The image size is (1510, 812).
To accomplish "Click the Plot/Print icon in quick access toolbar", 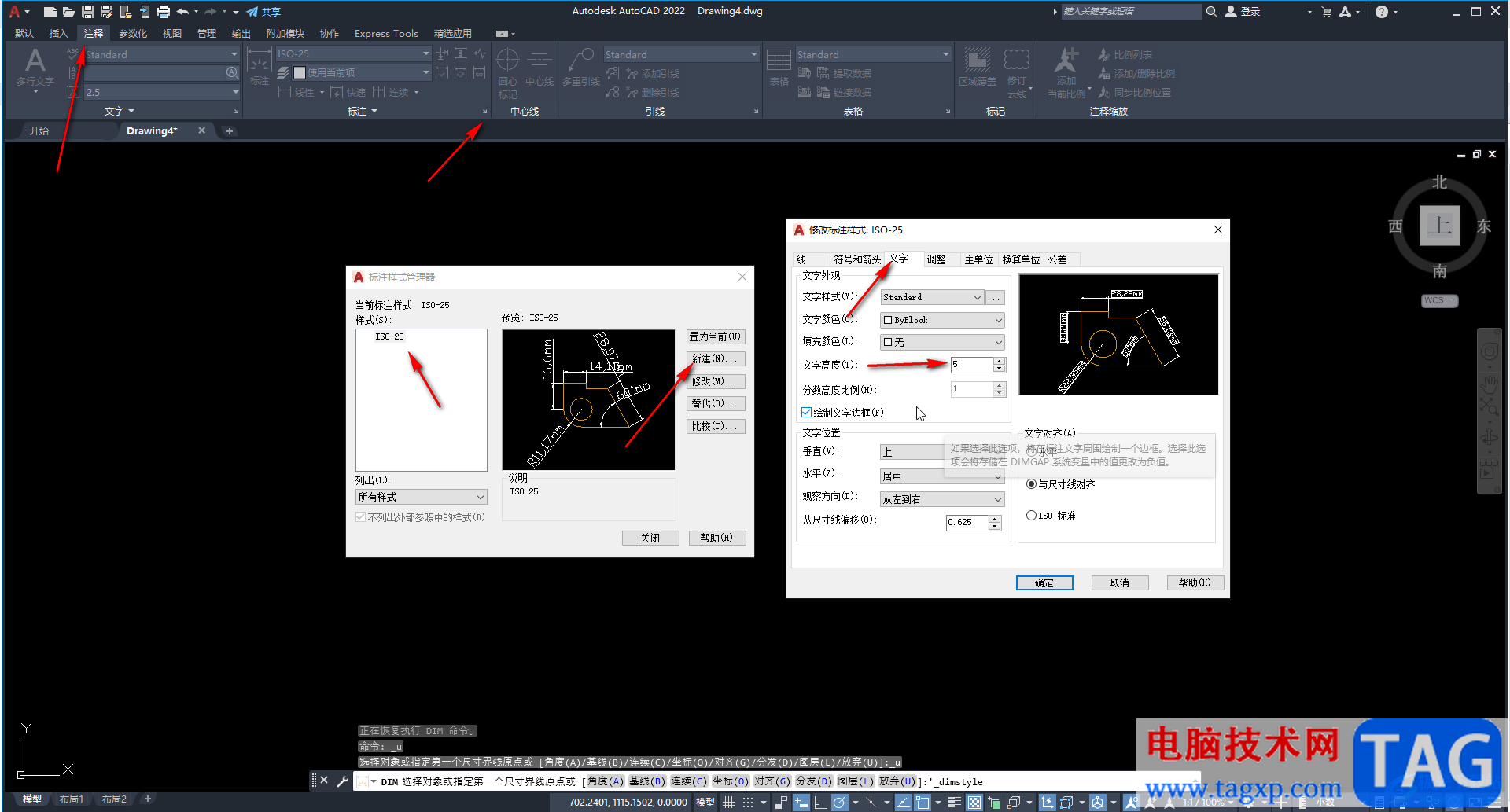I will pyautogui.click(x=163, y=12).
